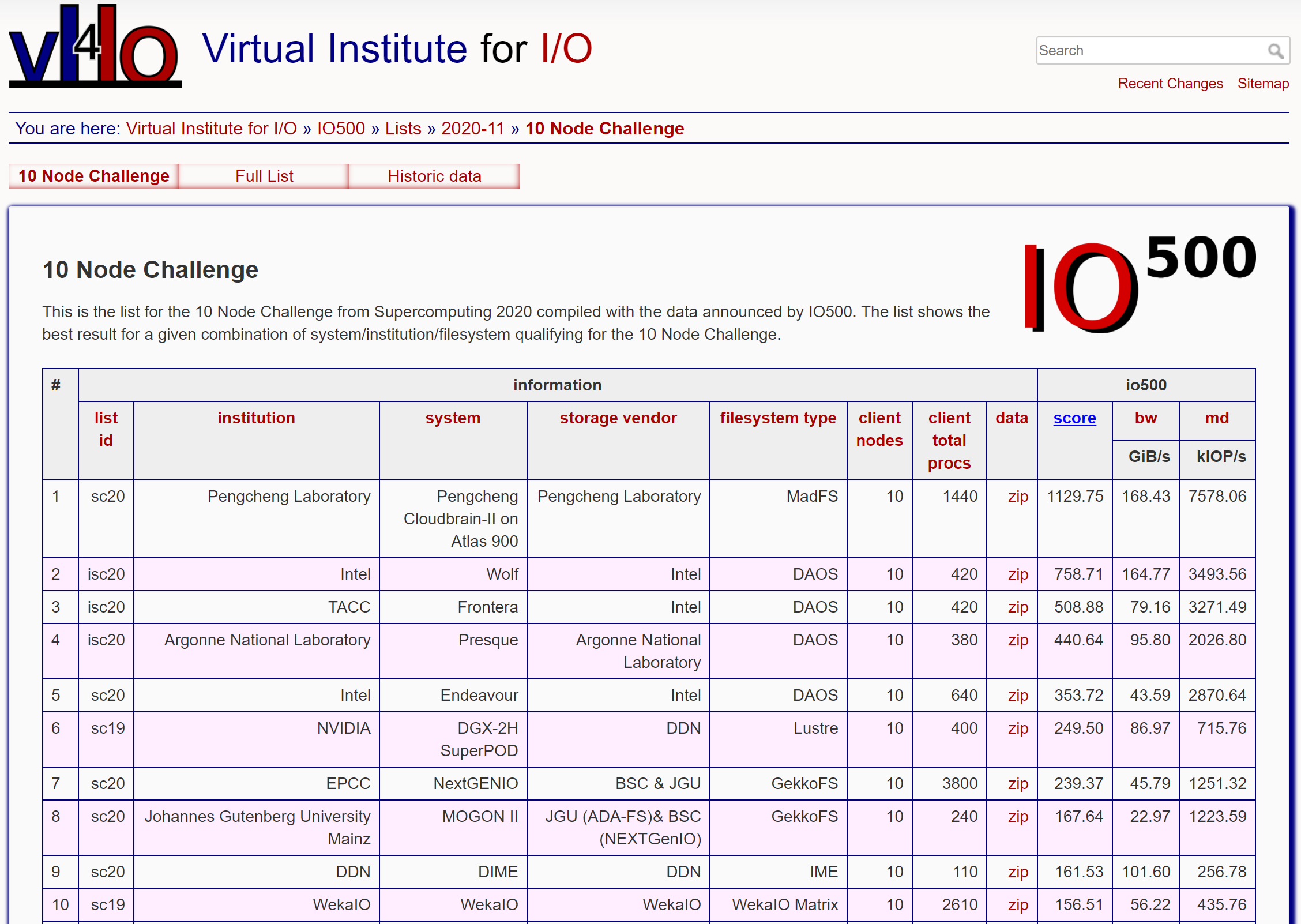This screenshot has width=1301, height=924.
Task: Click the Lists breadcrumb link
Action: (403, 128)
